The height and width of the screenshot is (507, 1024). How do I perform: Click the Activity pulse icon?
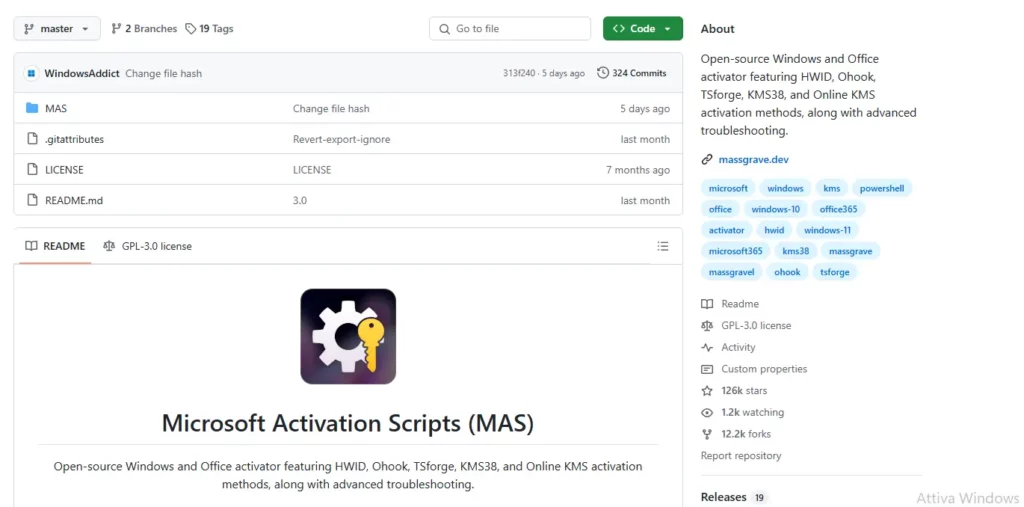pos(707,347)
